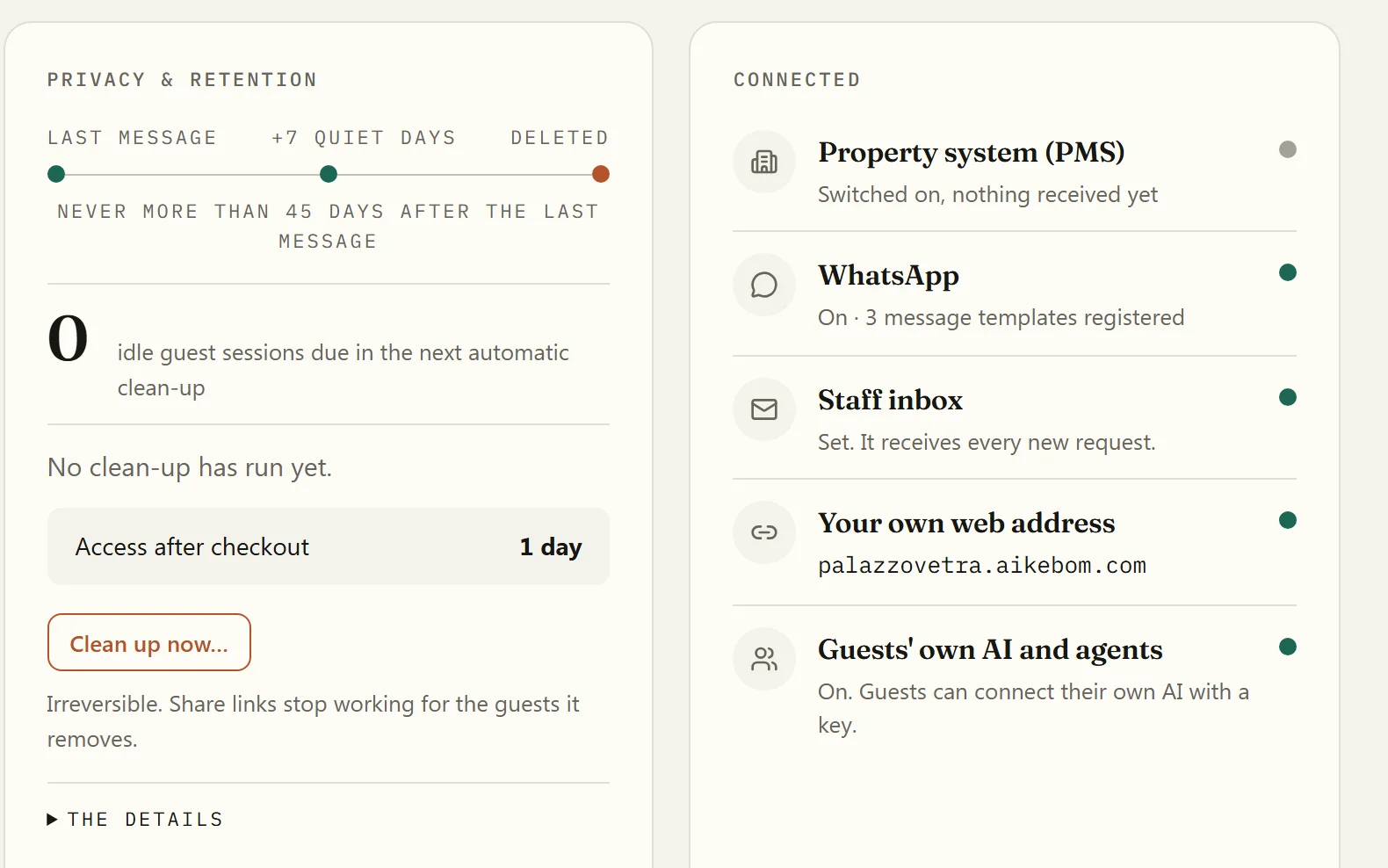The image size is (1388, 868).
Task: Click the +7 Quiet Days timeline dot
Action: 329,174
